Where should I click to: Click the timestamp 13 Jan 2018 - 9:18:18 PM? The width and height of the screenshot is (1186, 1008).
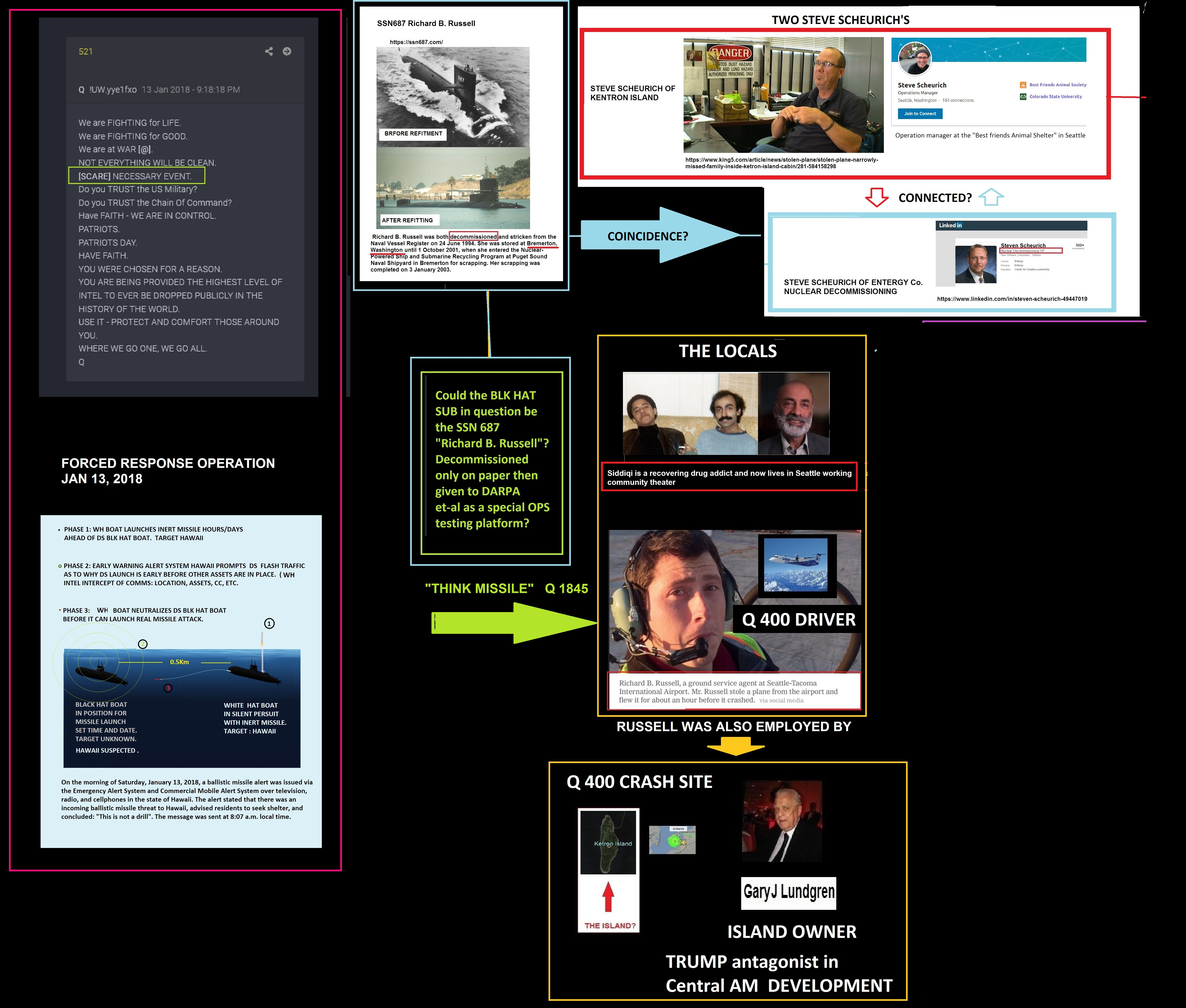tap(190, 90)
